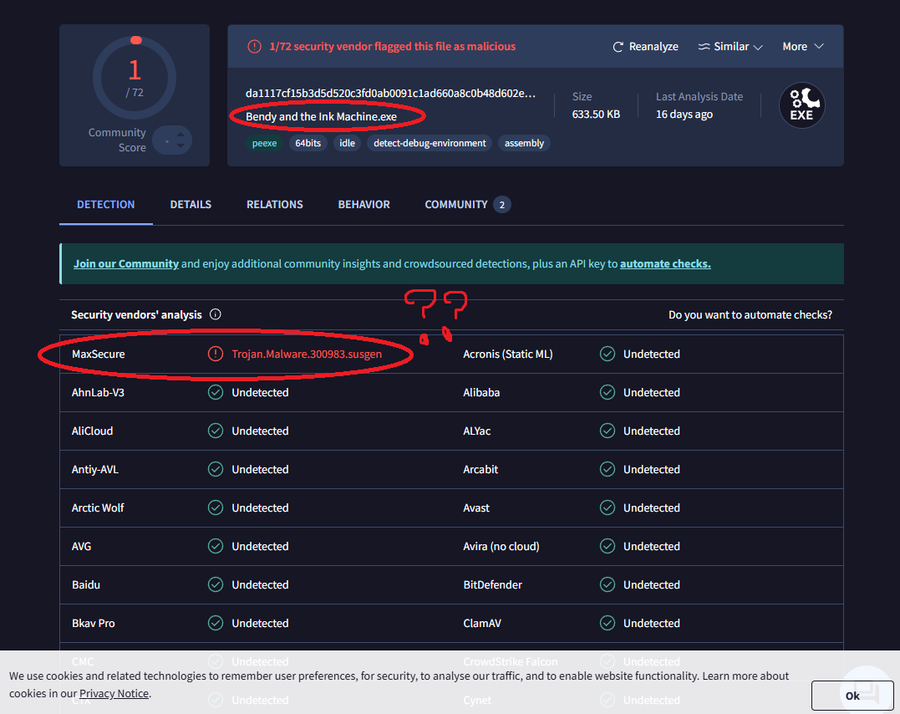This screenshot has width=900, height=714.
Task: Click the EXE file type icon
Action: coord(802,105)
